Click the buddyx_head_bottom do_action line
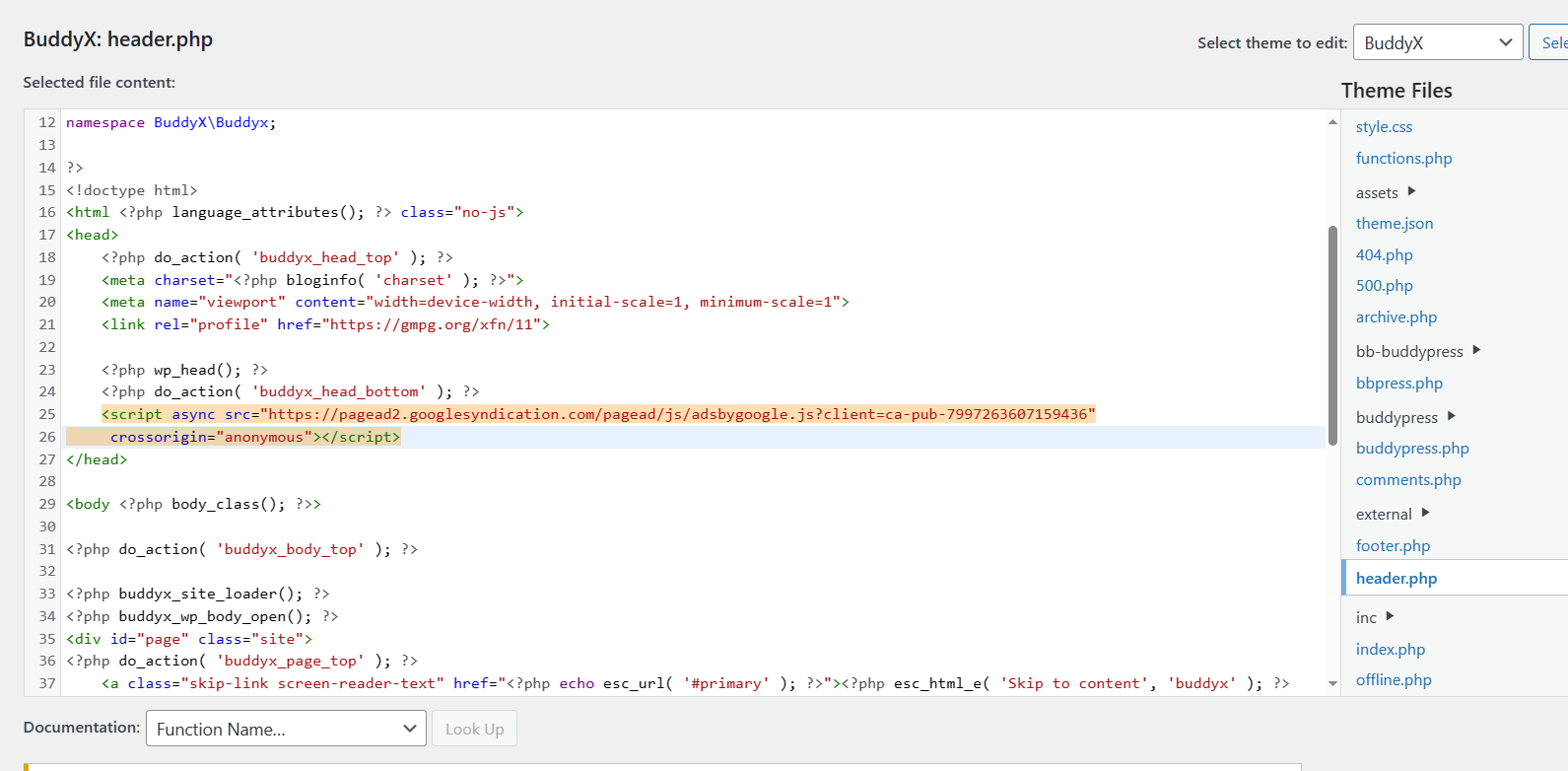 coord(290,391)
